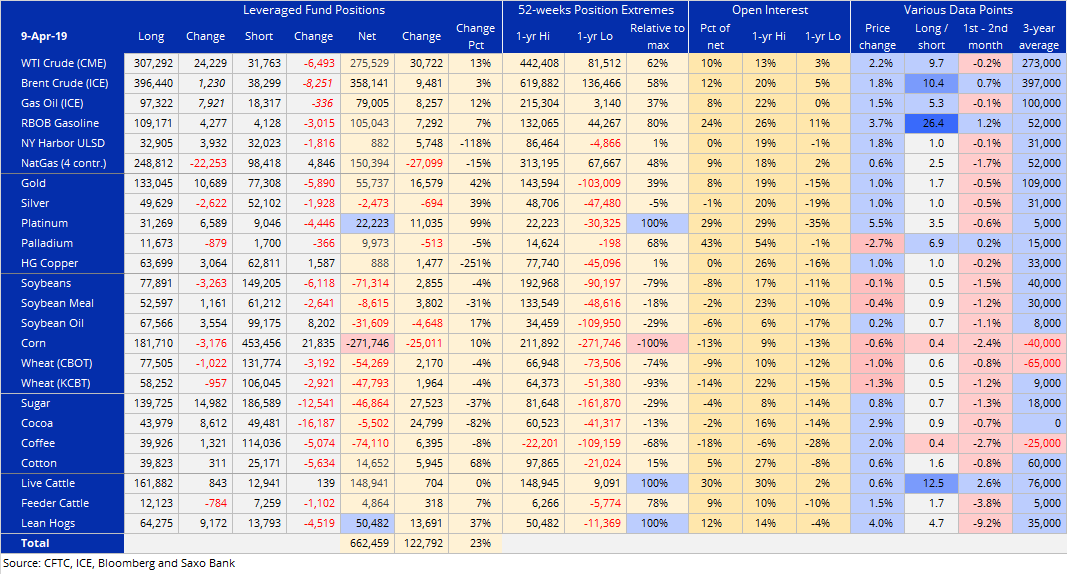Click the source citation text below table
The height and width of the screenshot is (574, 1067).
118,563
